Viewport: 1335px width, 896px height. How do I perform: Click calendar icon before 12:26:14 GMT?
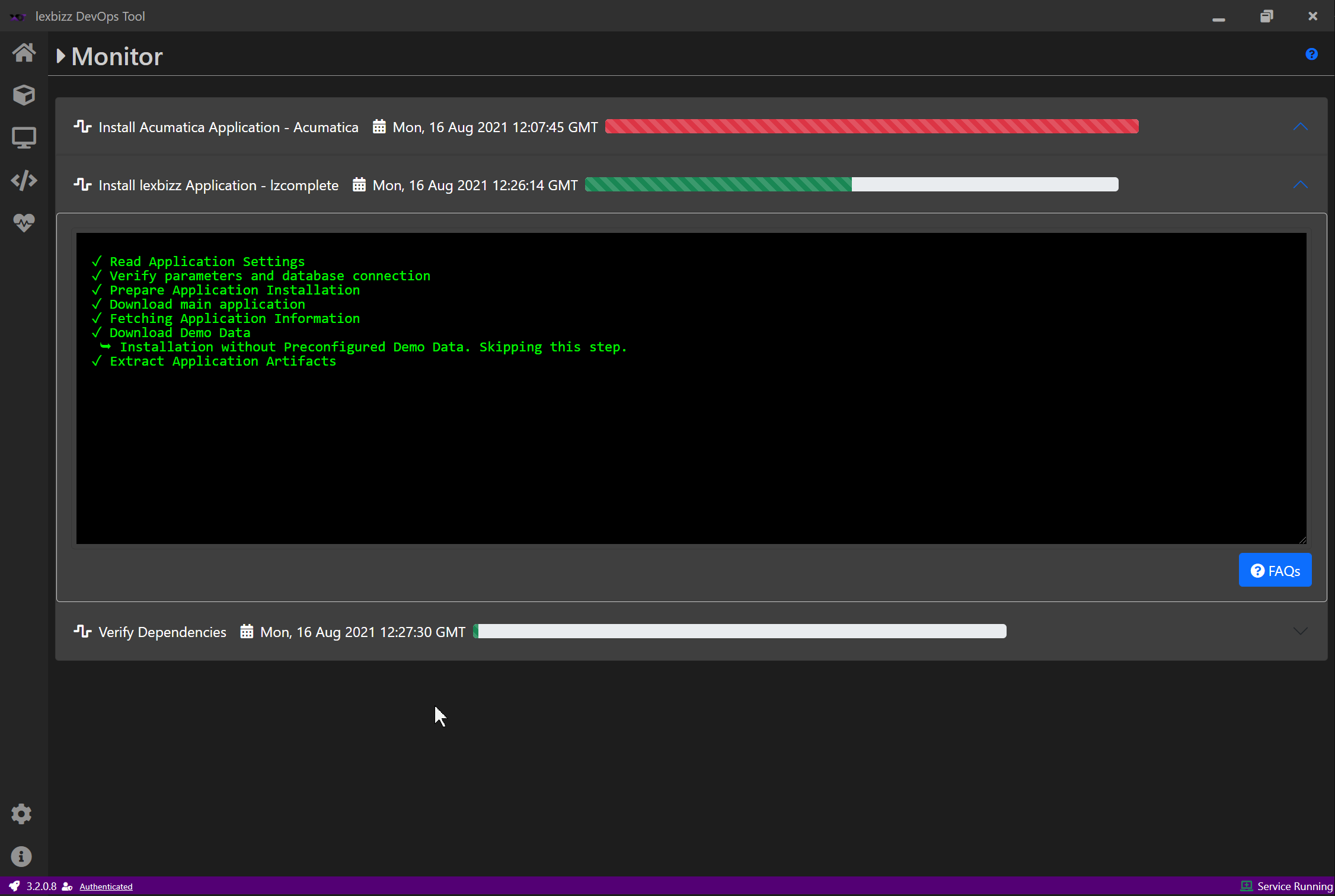click(359, 185)
